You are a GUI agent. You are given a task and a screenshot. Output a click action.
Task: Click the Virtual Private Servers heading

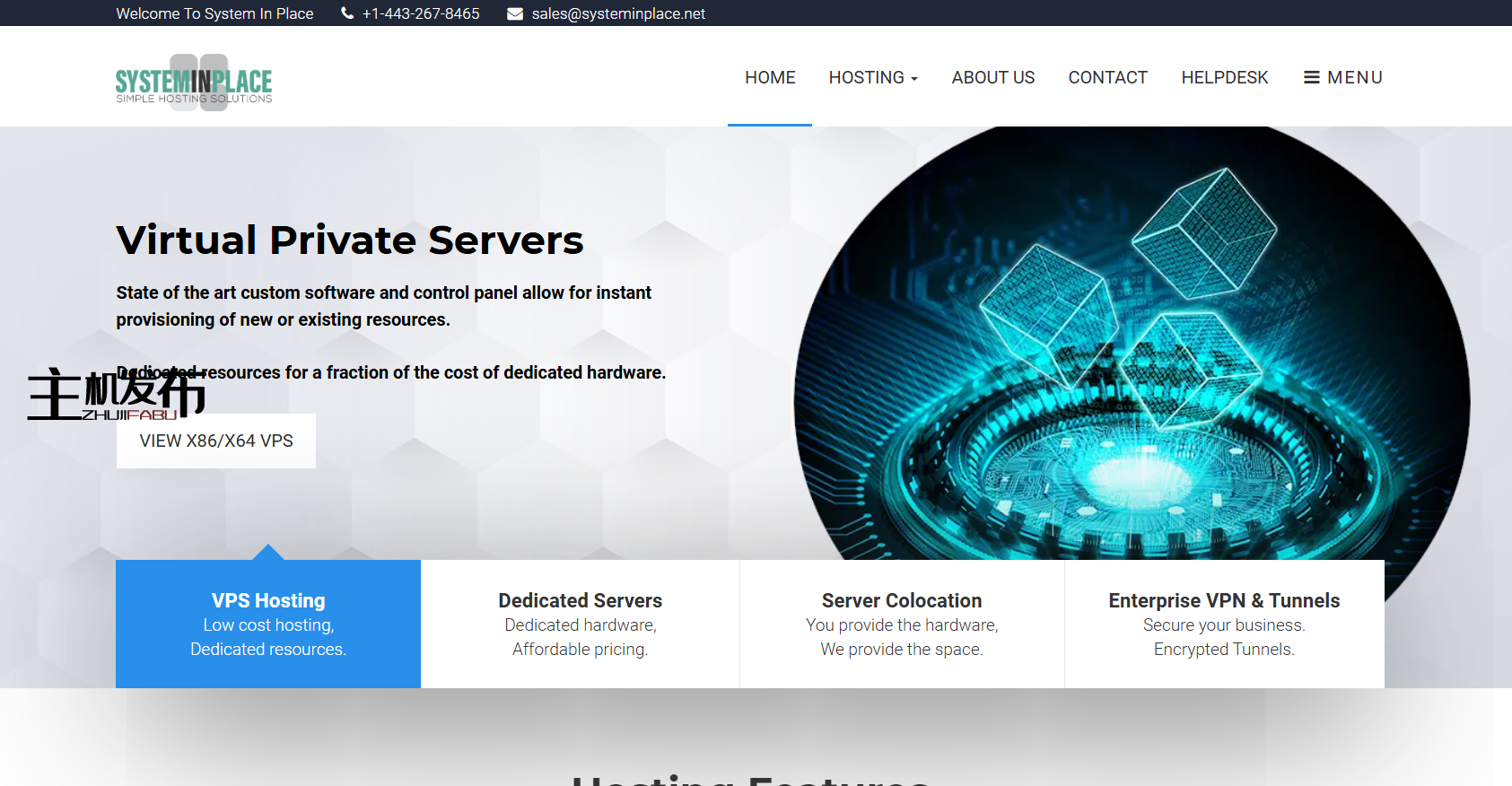pos(350,240)
